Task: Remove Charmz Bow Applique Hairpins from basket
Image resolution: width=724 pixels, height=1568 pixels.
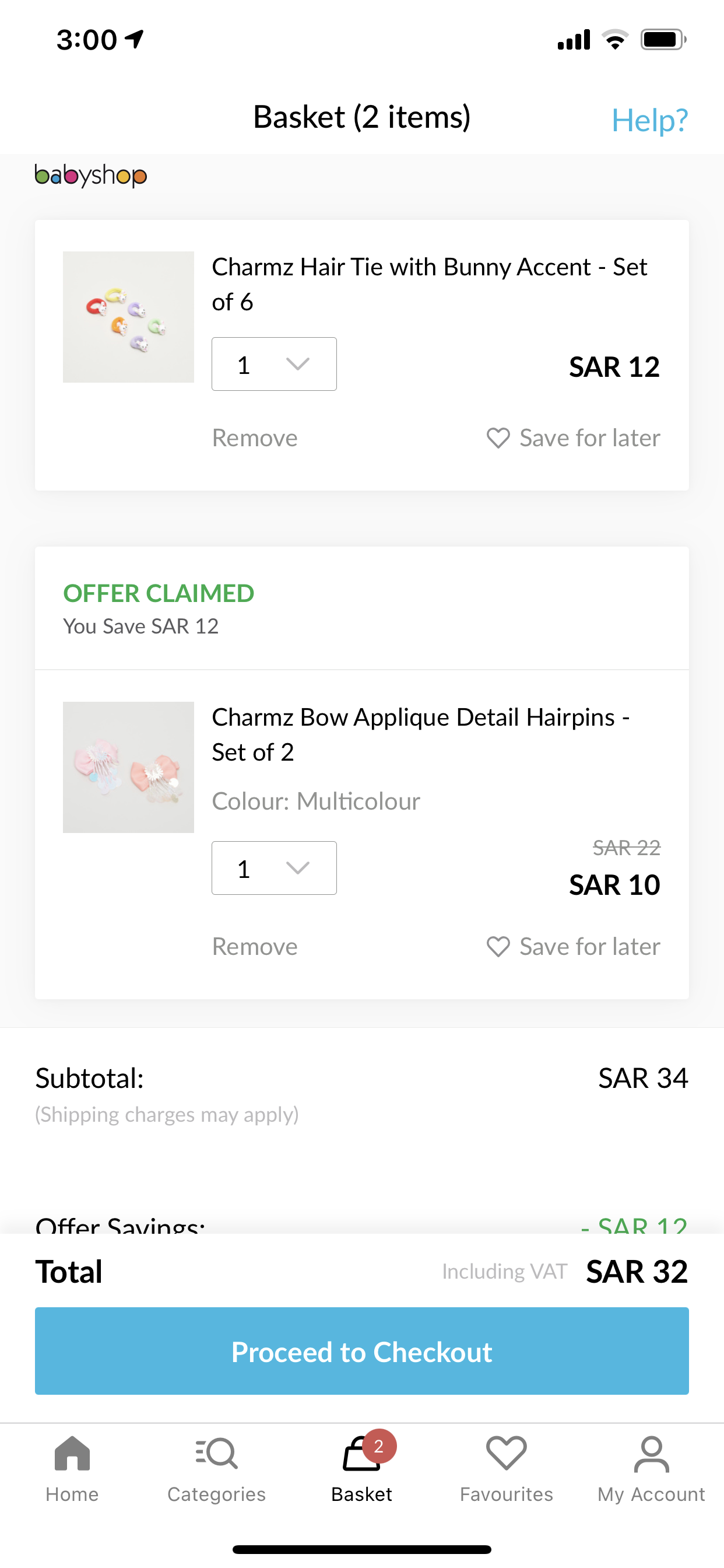Action: coord(254,947)
